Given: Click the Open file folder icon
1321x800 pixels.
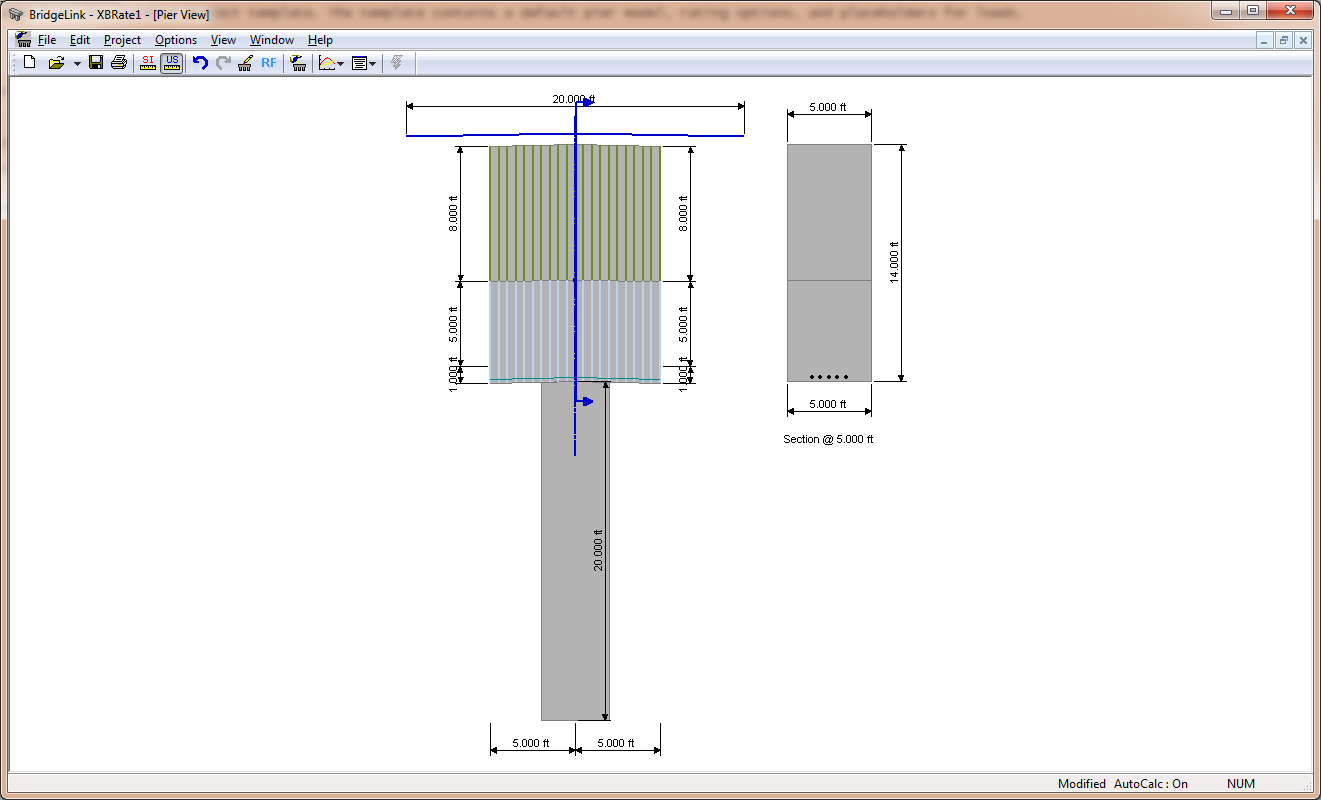Looking at the screenshot, I should point(56,63).
